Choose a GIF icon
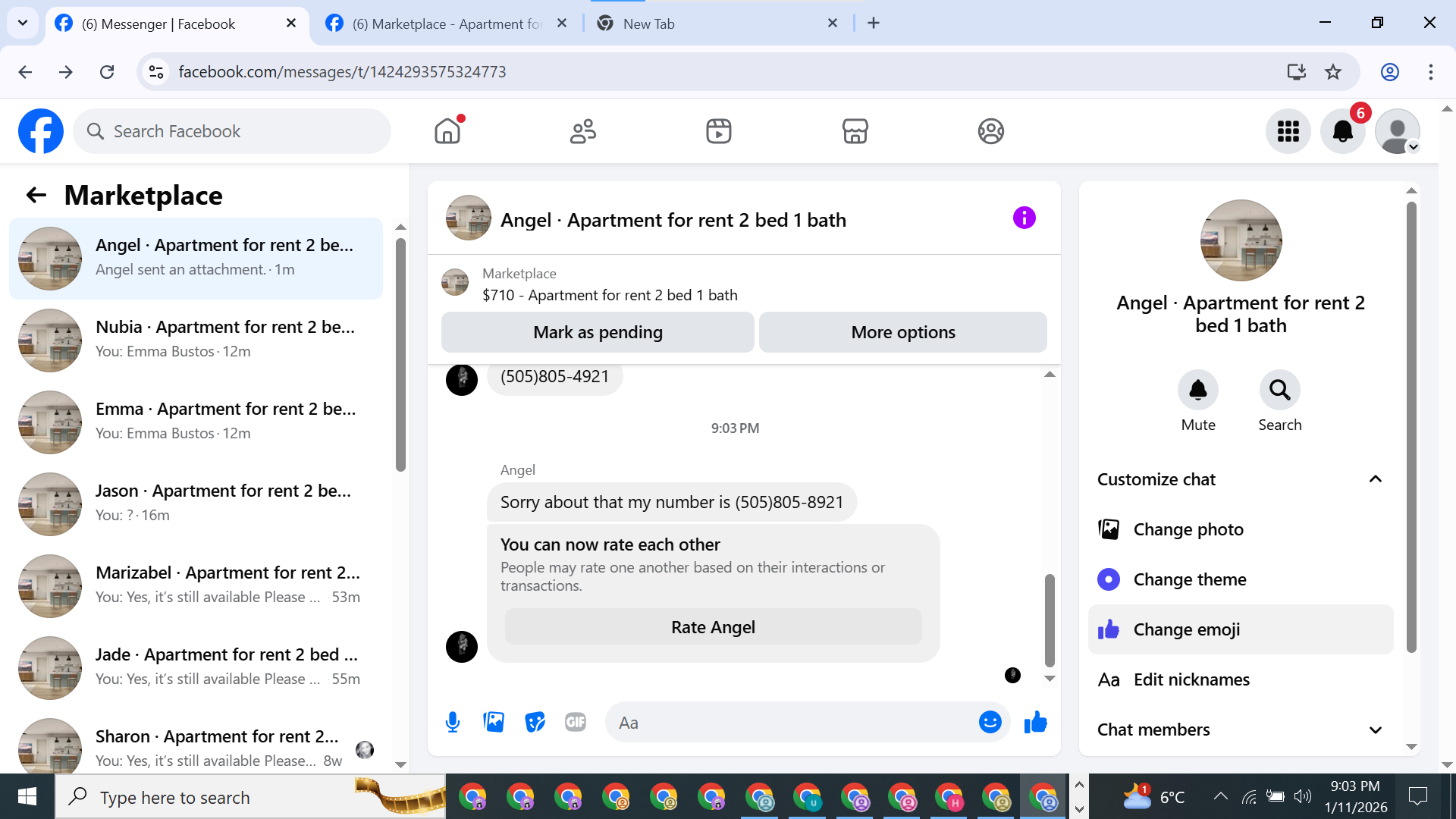The image size is (1456, 819). click(576, 722)
